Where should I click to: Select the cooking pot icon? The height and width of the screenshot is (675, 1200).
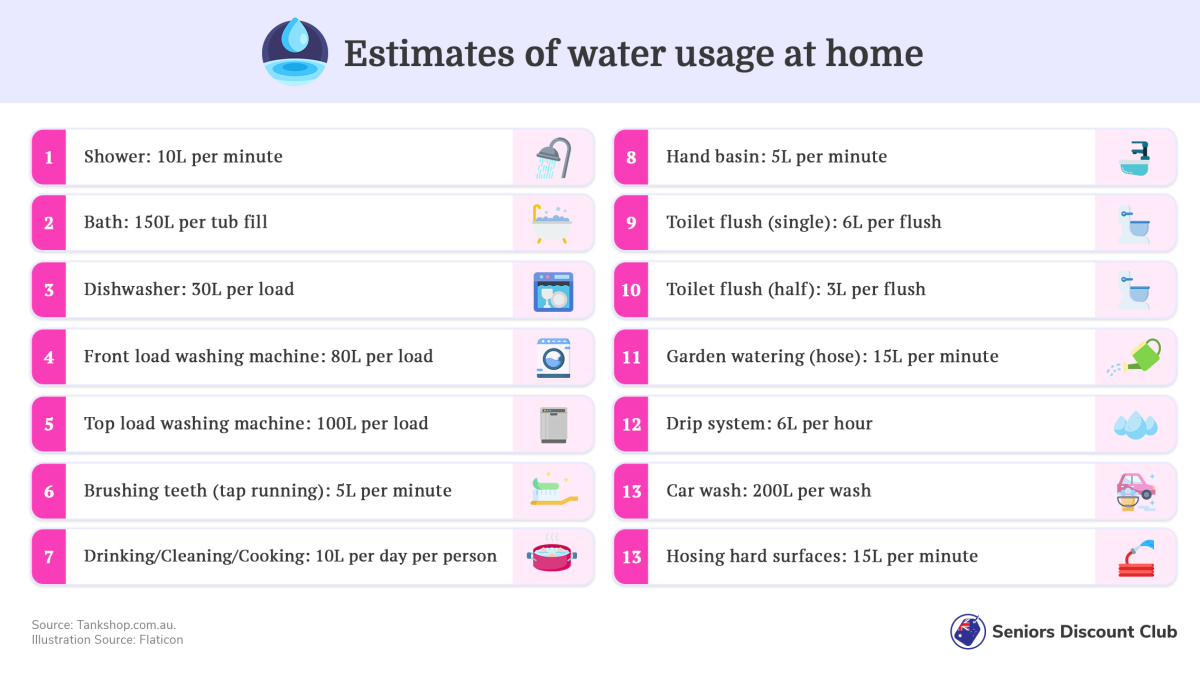click(553, 557)
